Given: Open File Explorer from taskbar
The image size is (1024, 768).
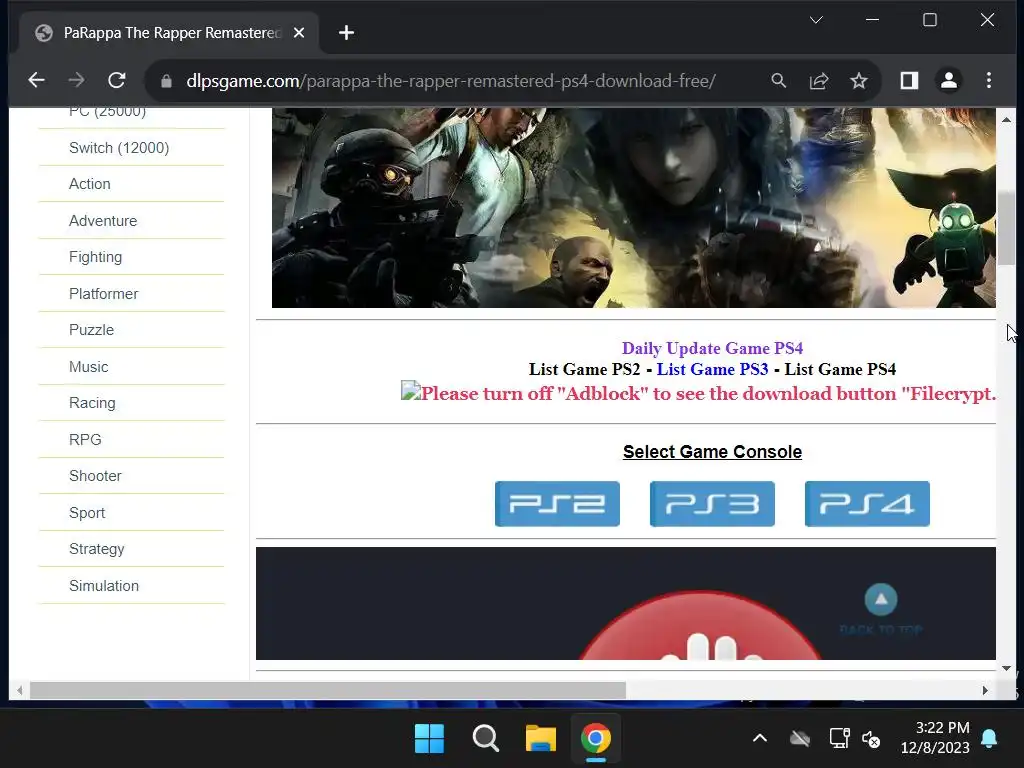Looking at the screenshot, I should (541, 739).
